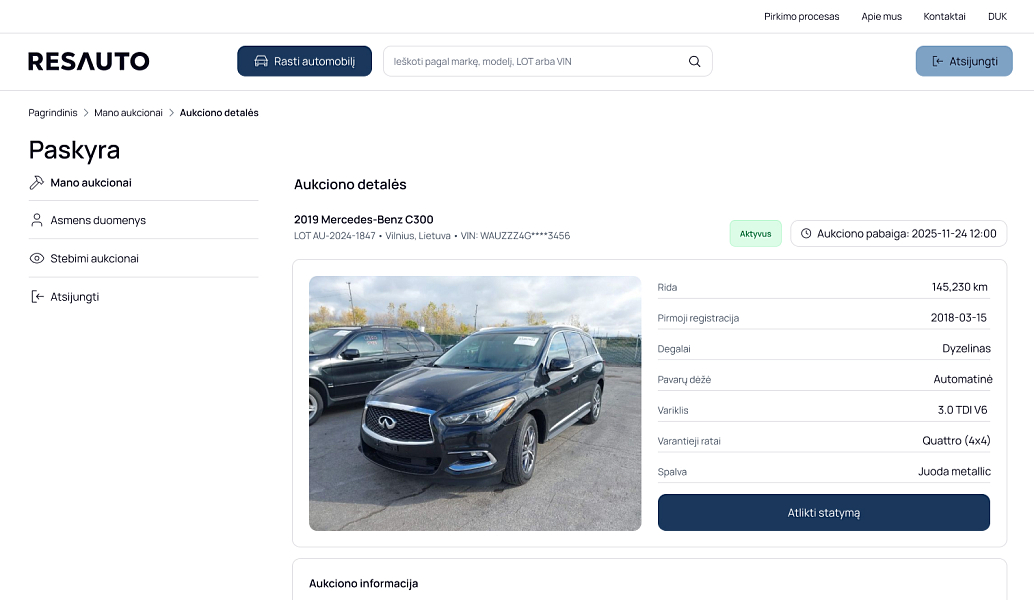Open Apie mus page

tap(881, 16)
